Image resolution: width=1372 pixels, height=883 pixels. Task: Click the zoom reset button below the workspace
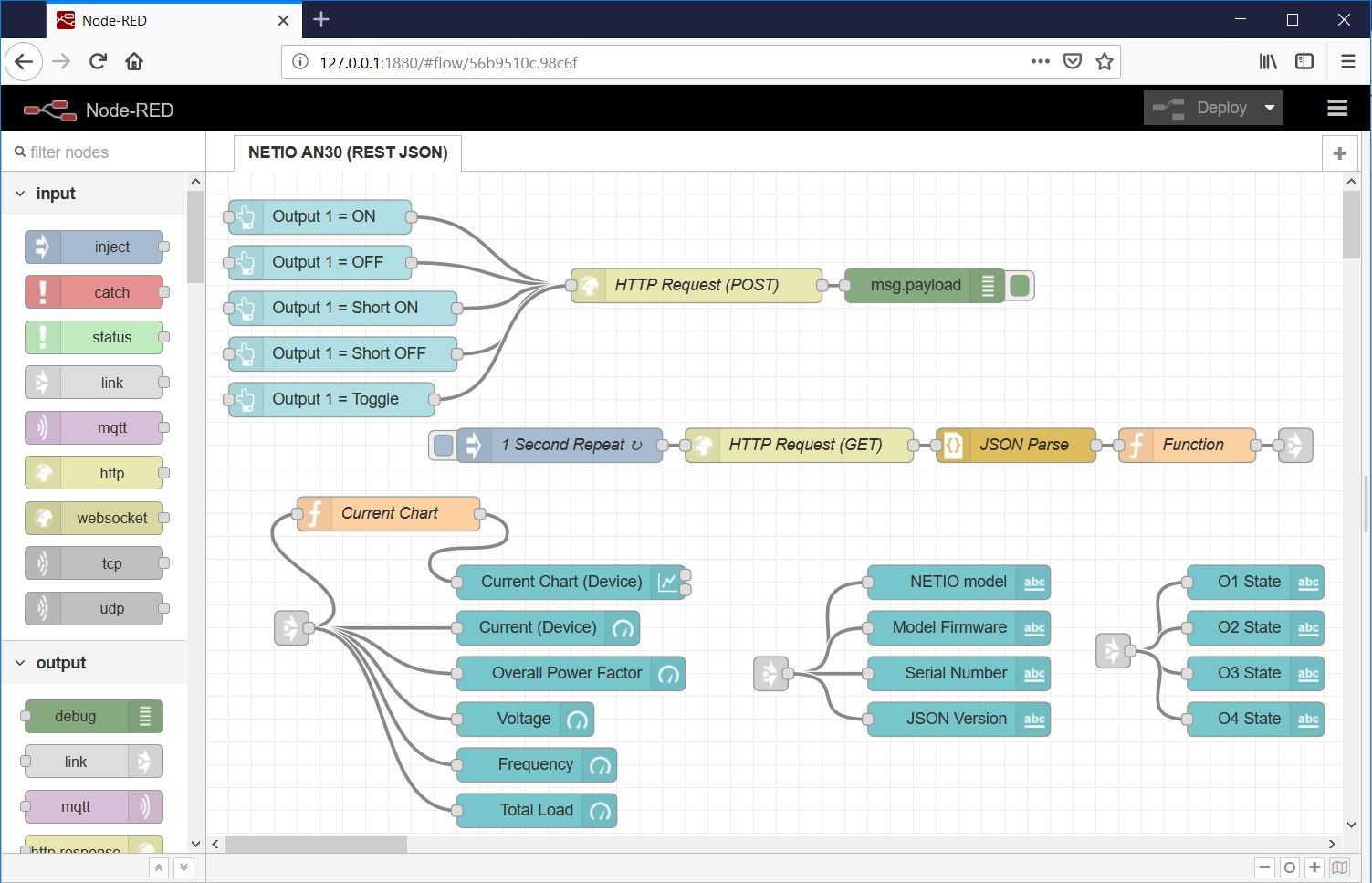tap(1289, 867)
